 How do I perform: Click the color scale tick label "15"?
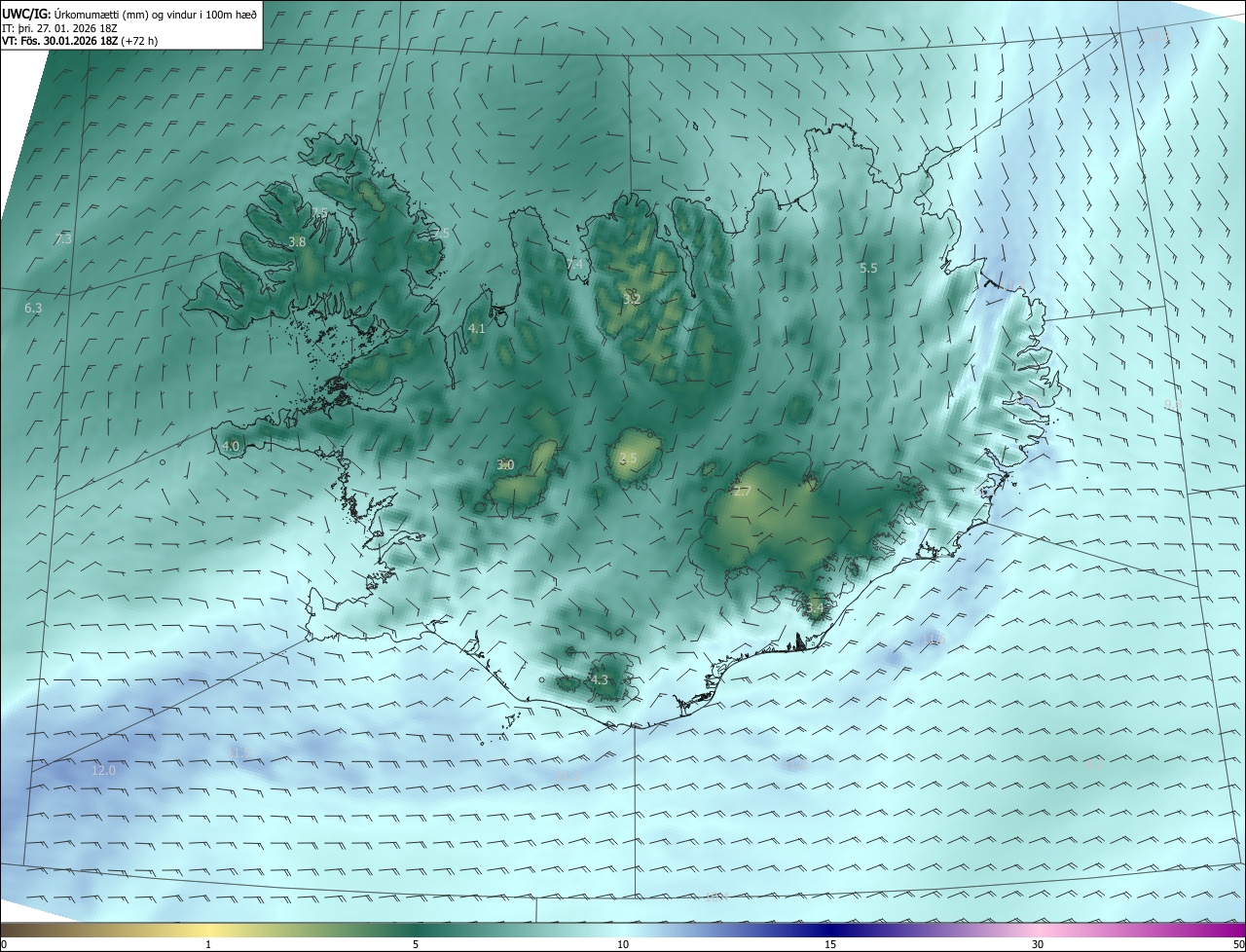coord(830,945)
